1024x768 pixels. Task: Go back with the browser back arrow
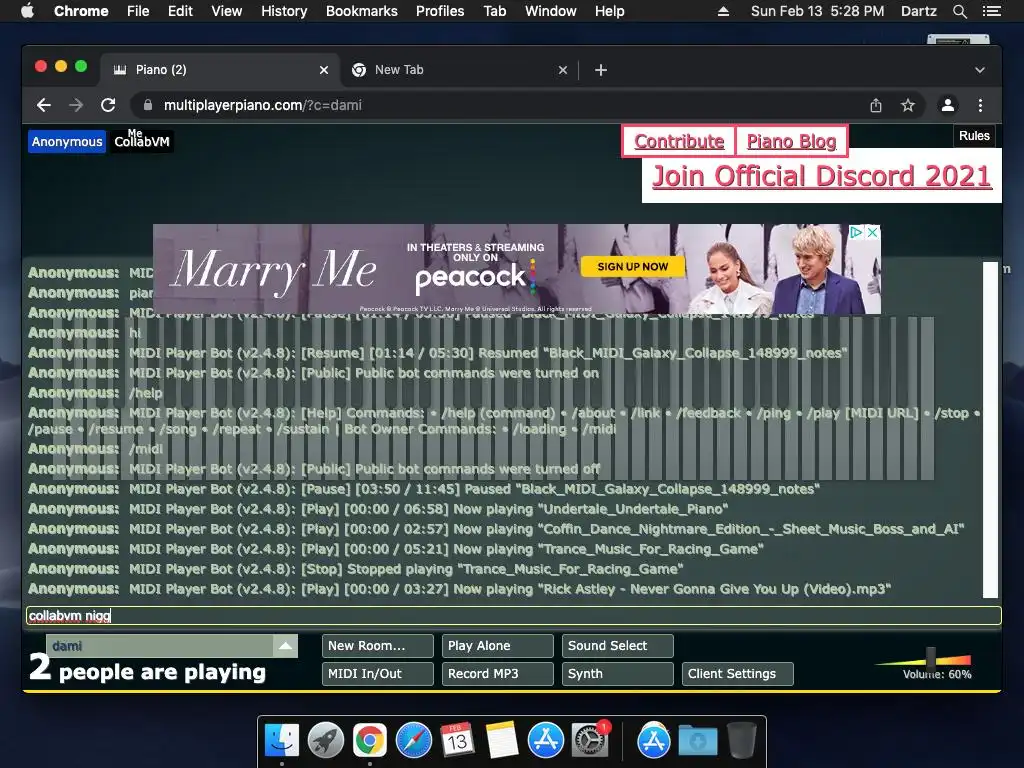[44, 105]
